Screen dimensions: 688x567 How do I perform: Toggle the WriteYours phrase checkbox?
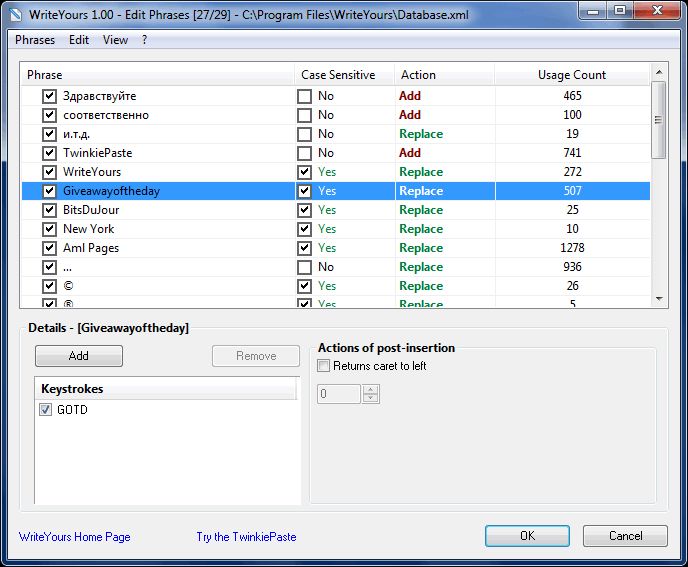click(49, 172)
